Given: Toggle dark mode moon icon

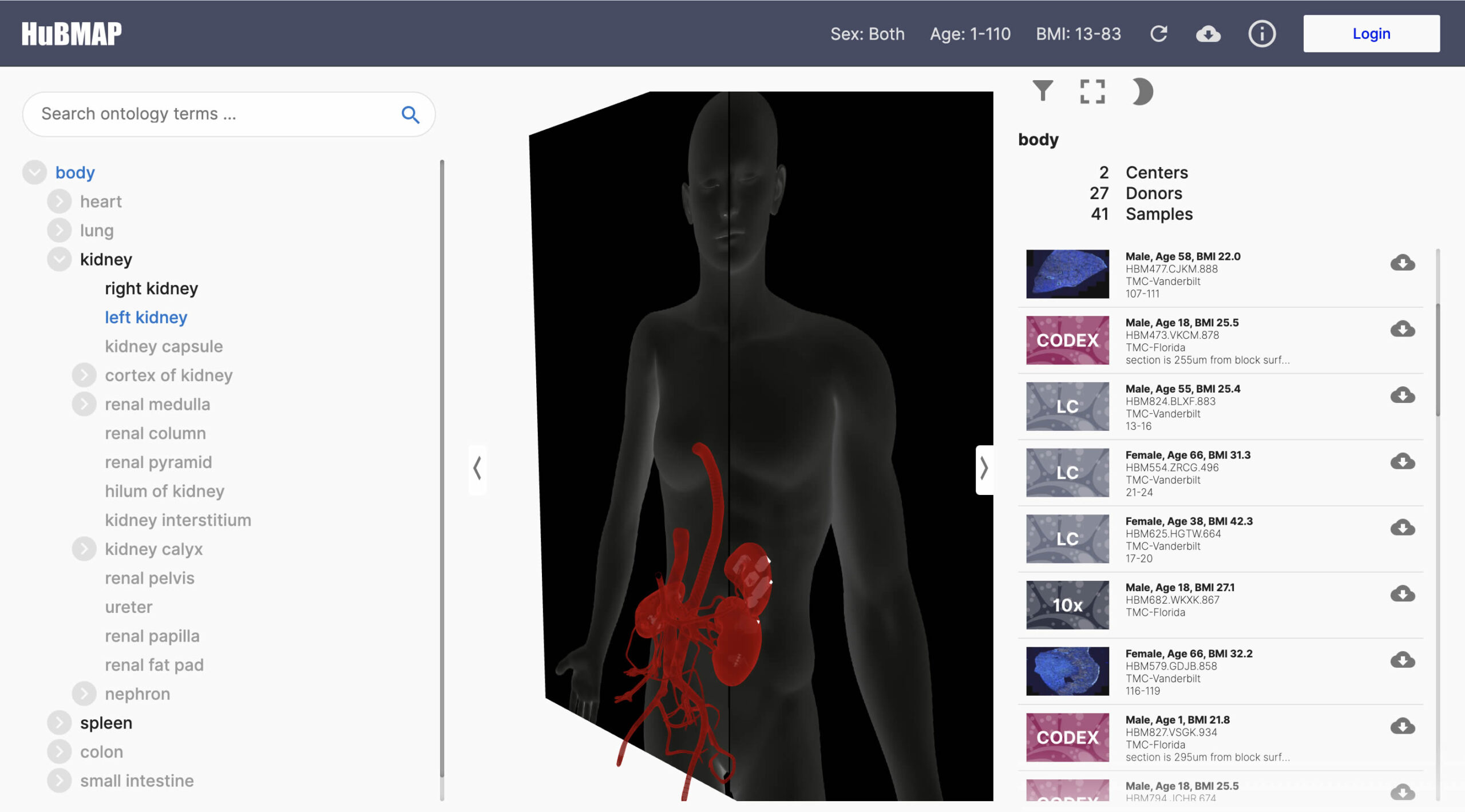Looking at the screenshot, I should point(1142,91).
